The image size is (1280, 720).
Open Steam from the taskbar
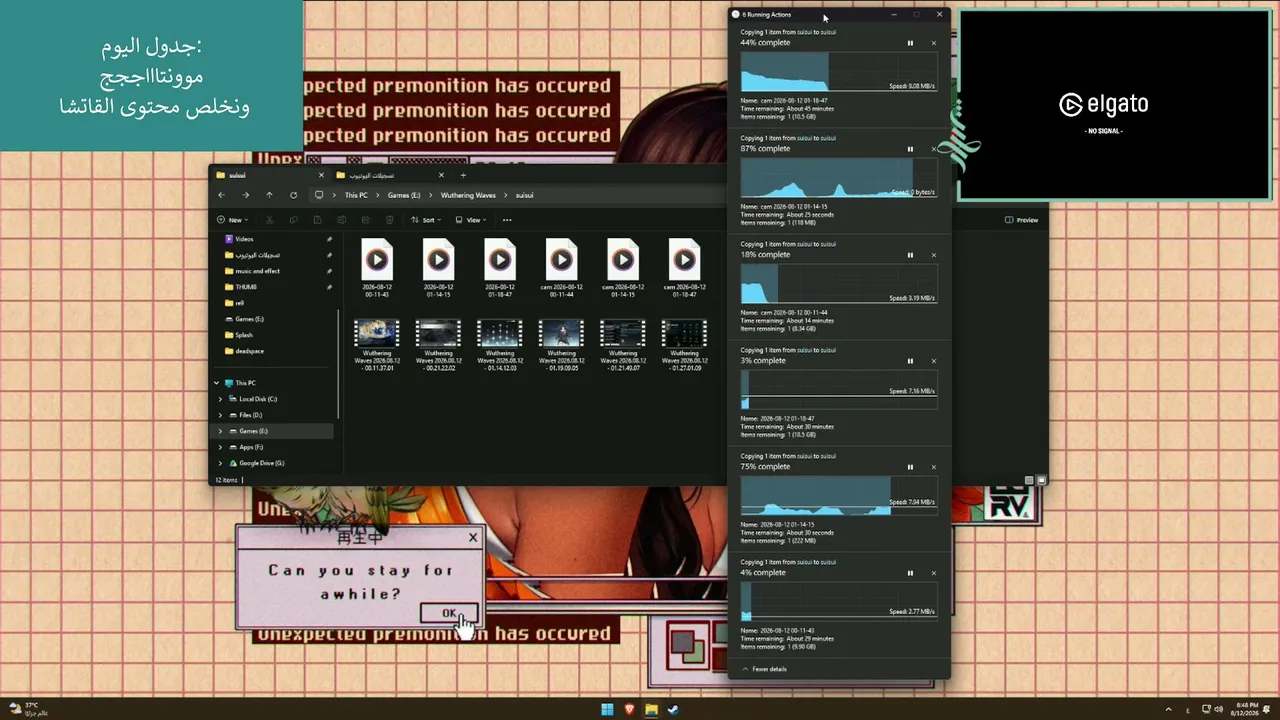673,710
